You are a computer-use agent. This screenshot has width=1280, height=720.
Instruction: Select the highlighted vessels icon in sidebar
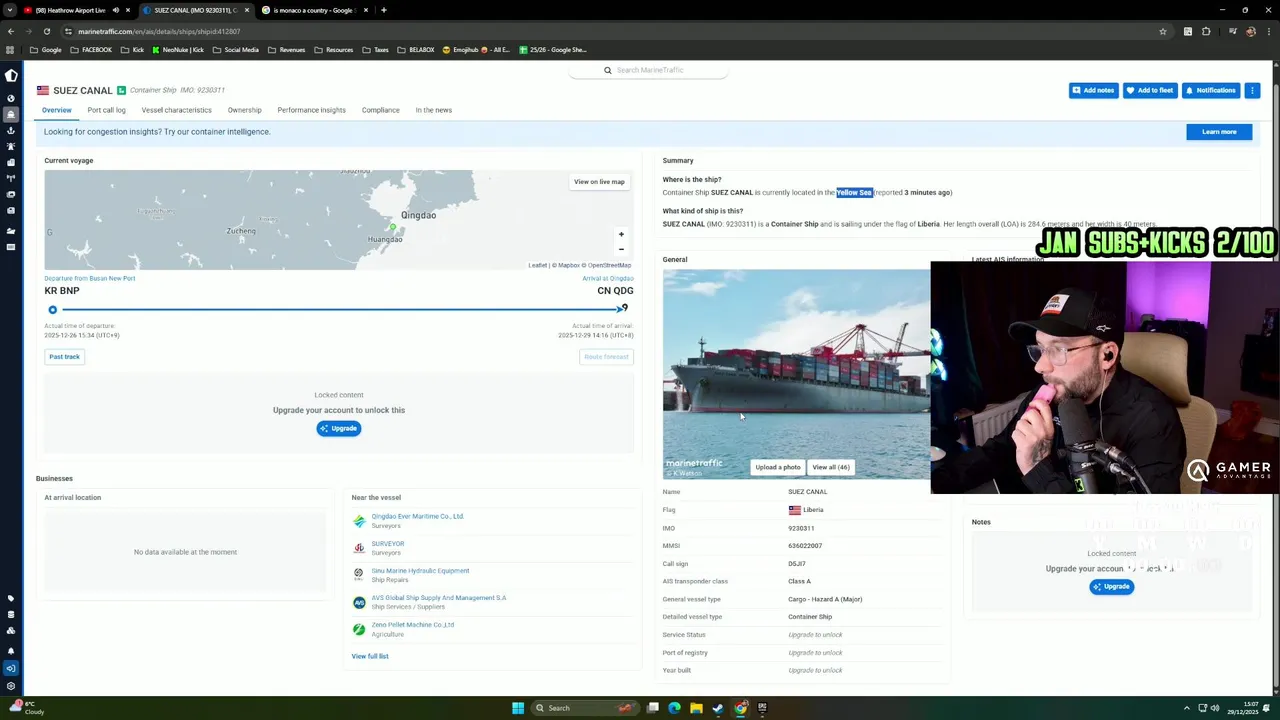coord(11,114)
